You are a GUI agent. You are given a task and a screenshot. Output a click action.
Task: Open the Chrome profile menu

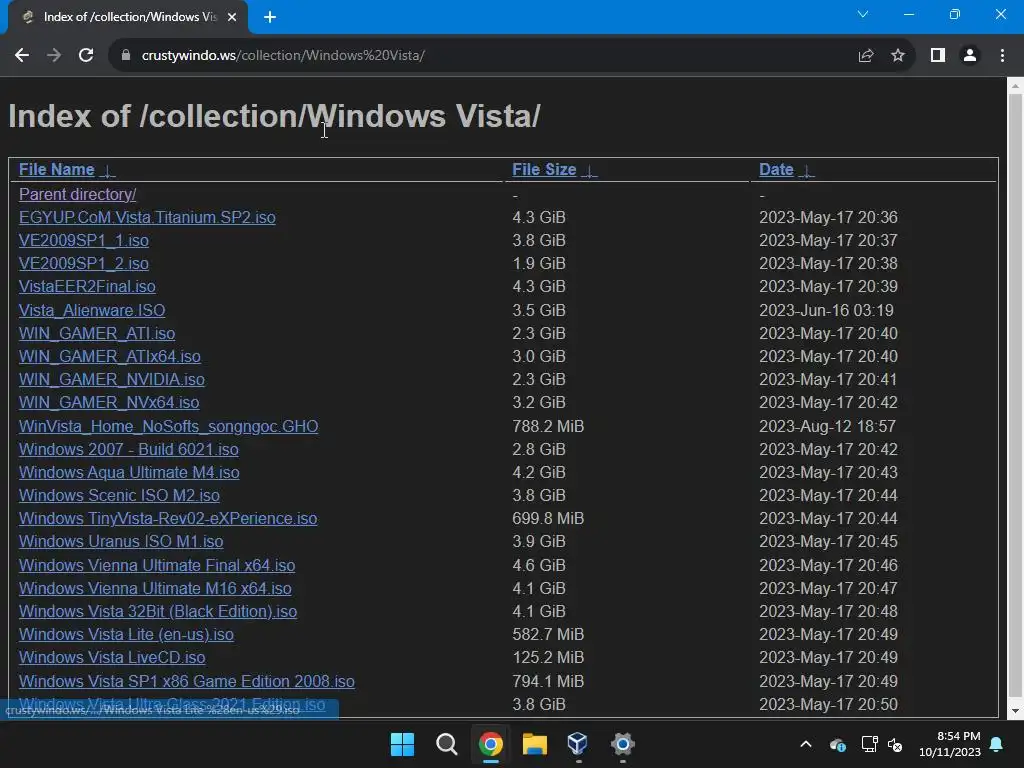(x=970, y=56)
